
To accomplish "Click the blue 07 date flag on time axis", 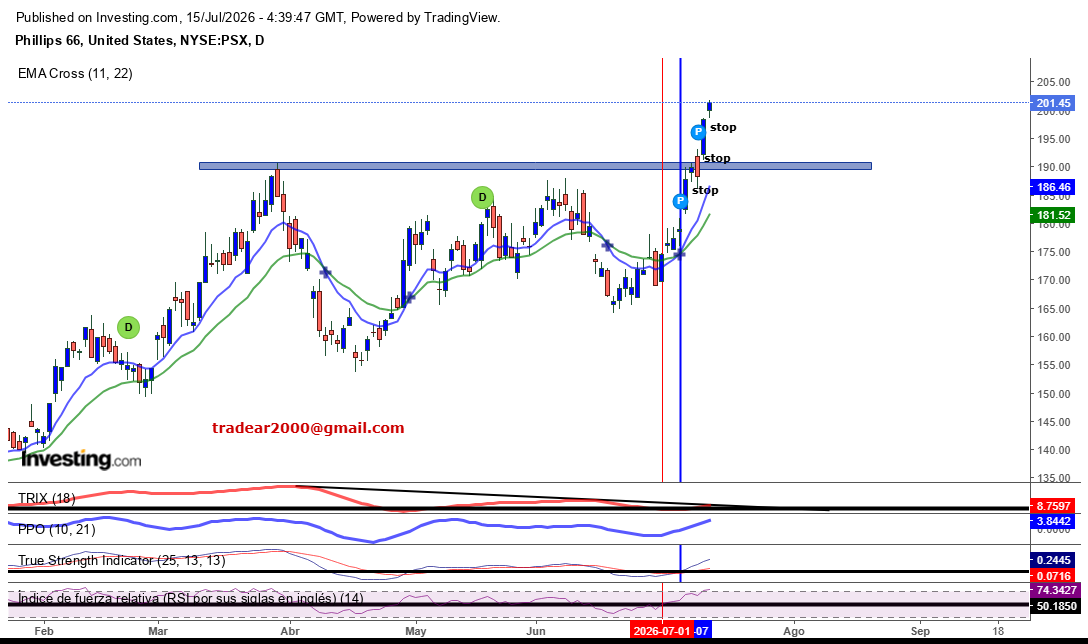I will 702,631.
